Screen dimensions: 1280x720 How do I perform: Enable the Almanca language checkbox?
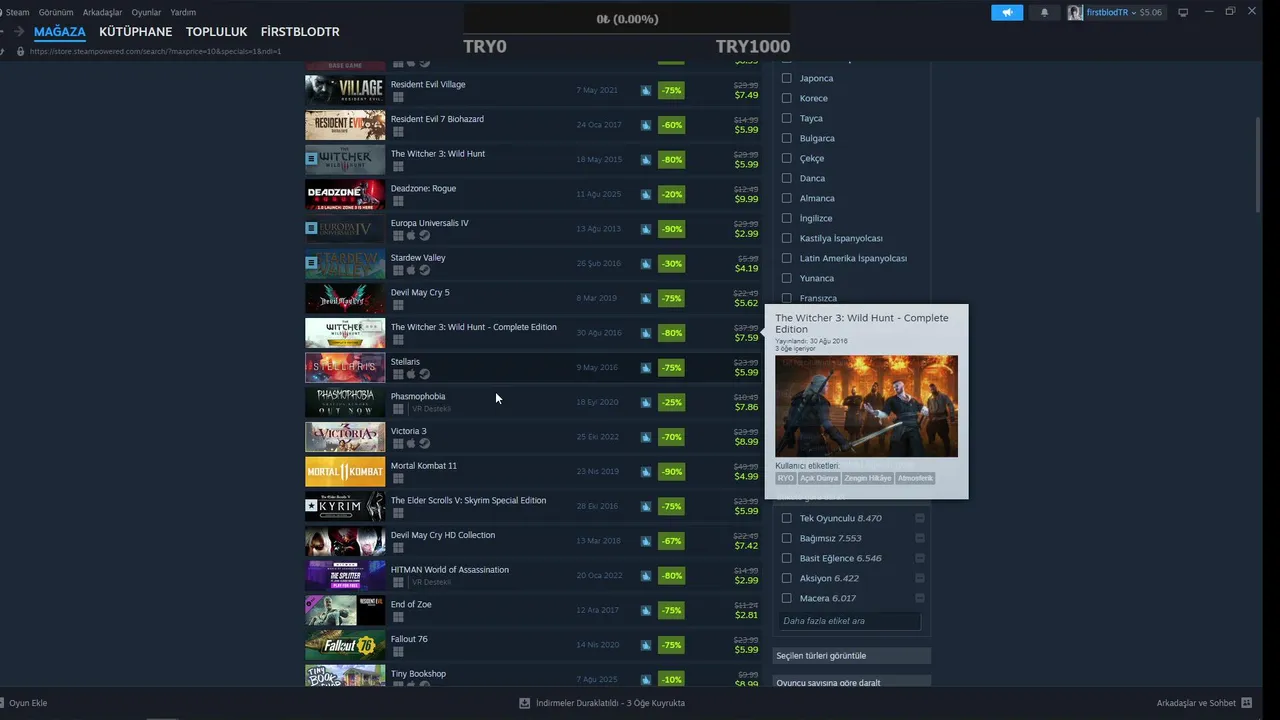[786, 198]
